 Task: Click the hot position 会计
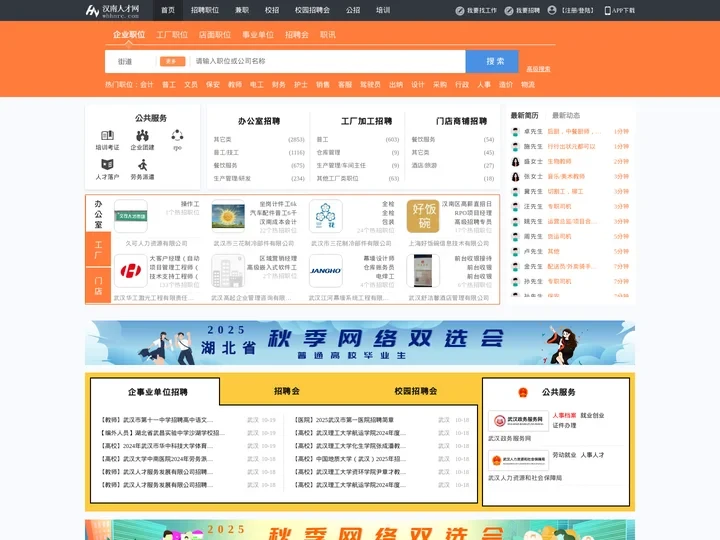146,84
